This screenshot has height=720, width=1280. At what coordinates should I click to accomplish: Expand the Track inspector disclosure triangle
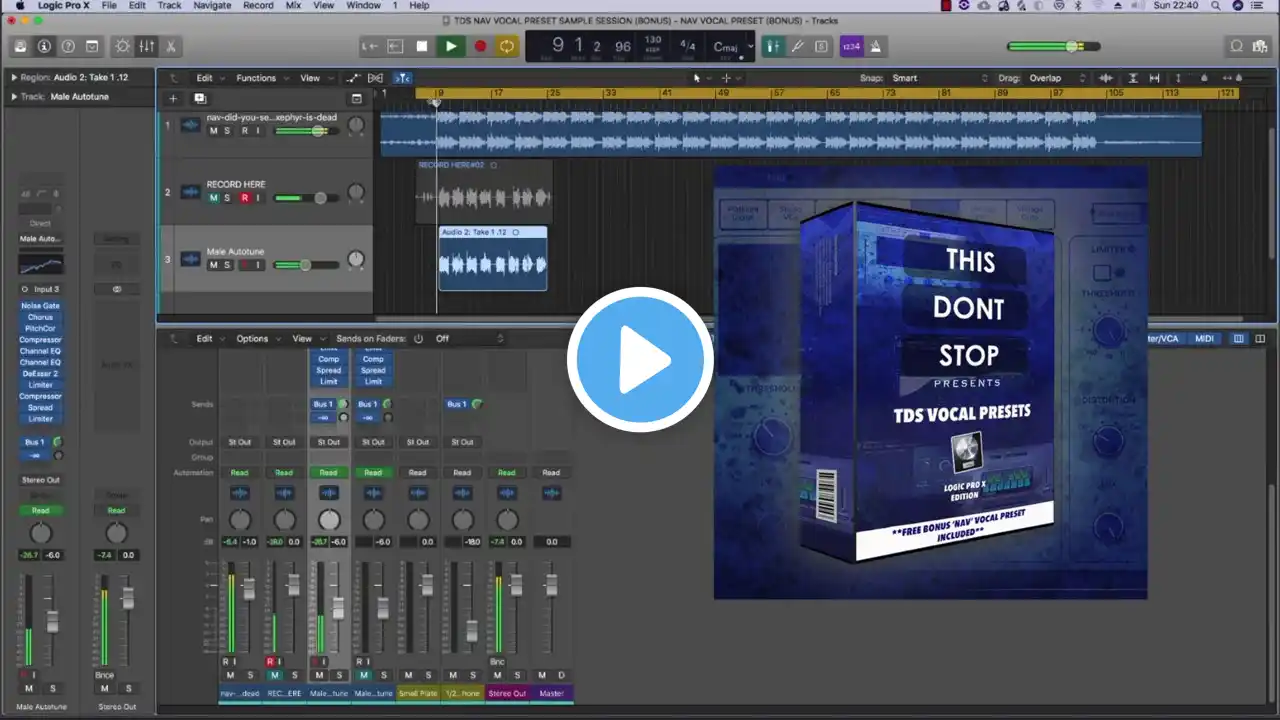tap(14, 97)
